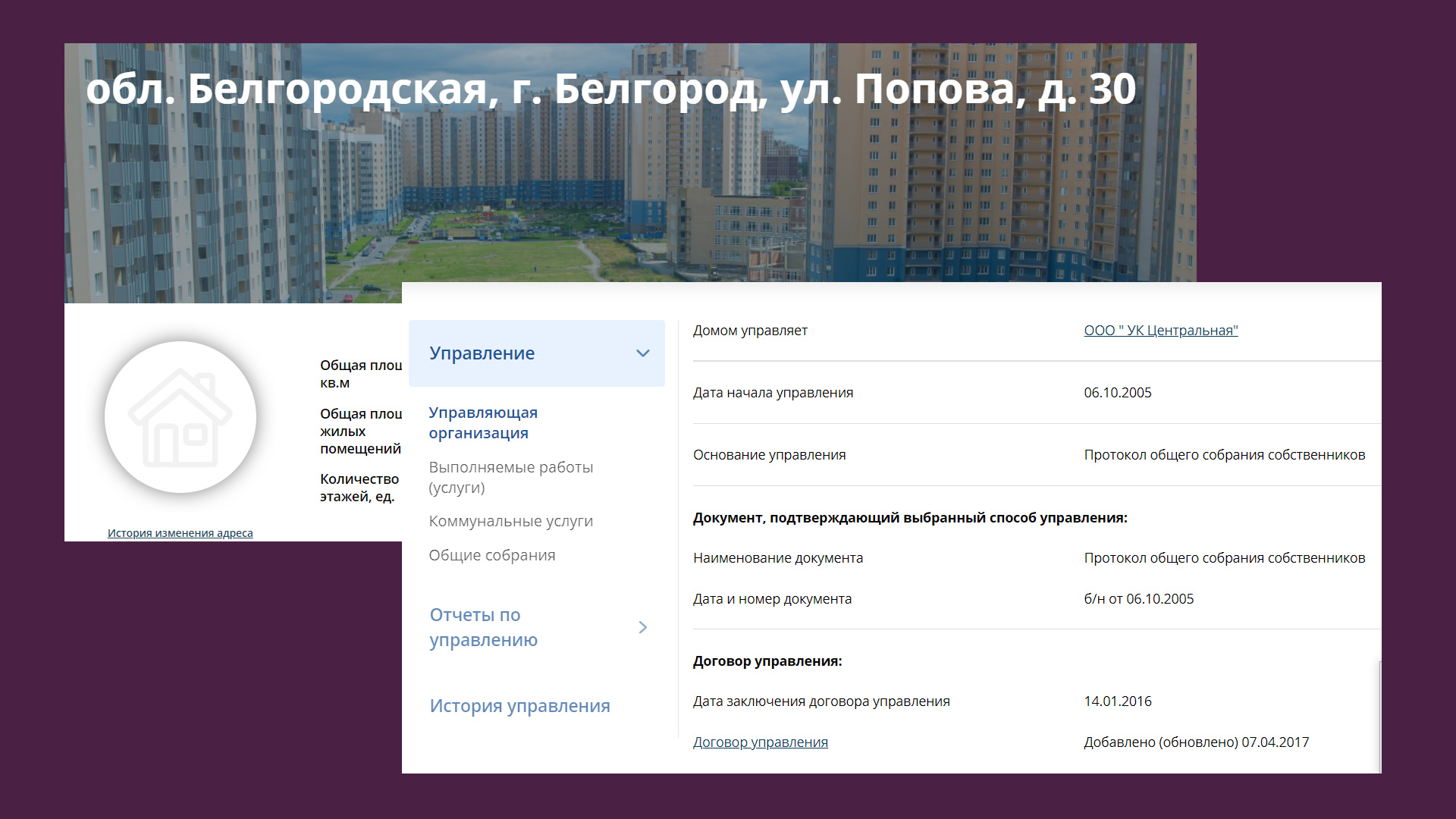This screenshot has width=1456, height=819.
Task: Follow the ООО "УК Центральная" link
Action: coord(1160,331)
